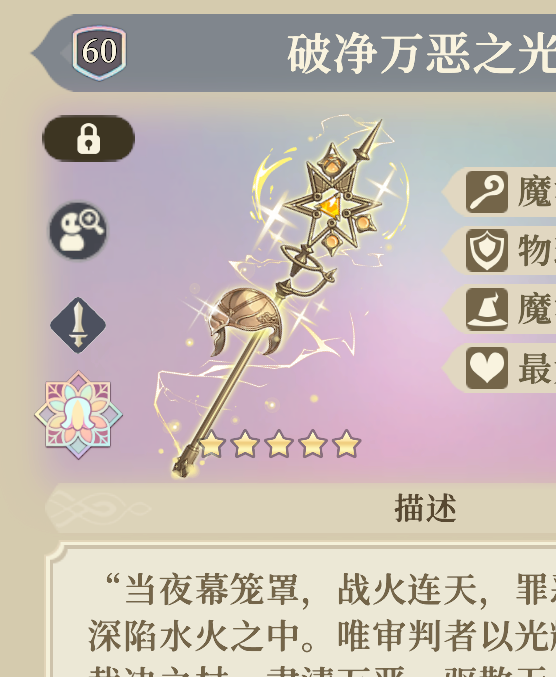Viewport: 556px width, 677px height.
Task: Click the left arrow edge of title bar
Action: [45, 53]
